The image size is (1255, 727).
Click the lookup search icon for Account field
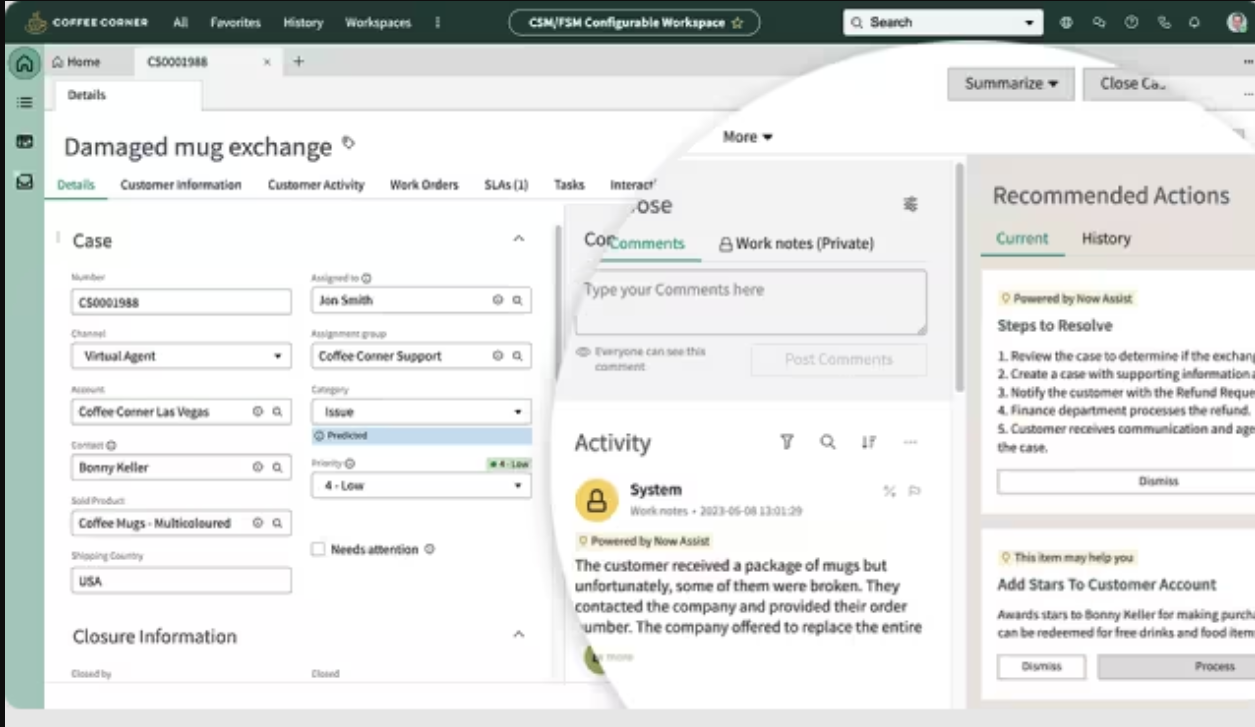pos(277,411)
